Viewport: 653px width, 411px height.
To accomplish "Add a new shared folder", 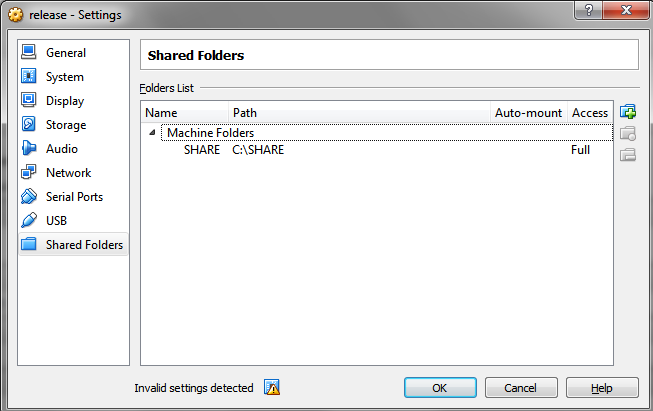I will [628, 112].
